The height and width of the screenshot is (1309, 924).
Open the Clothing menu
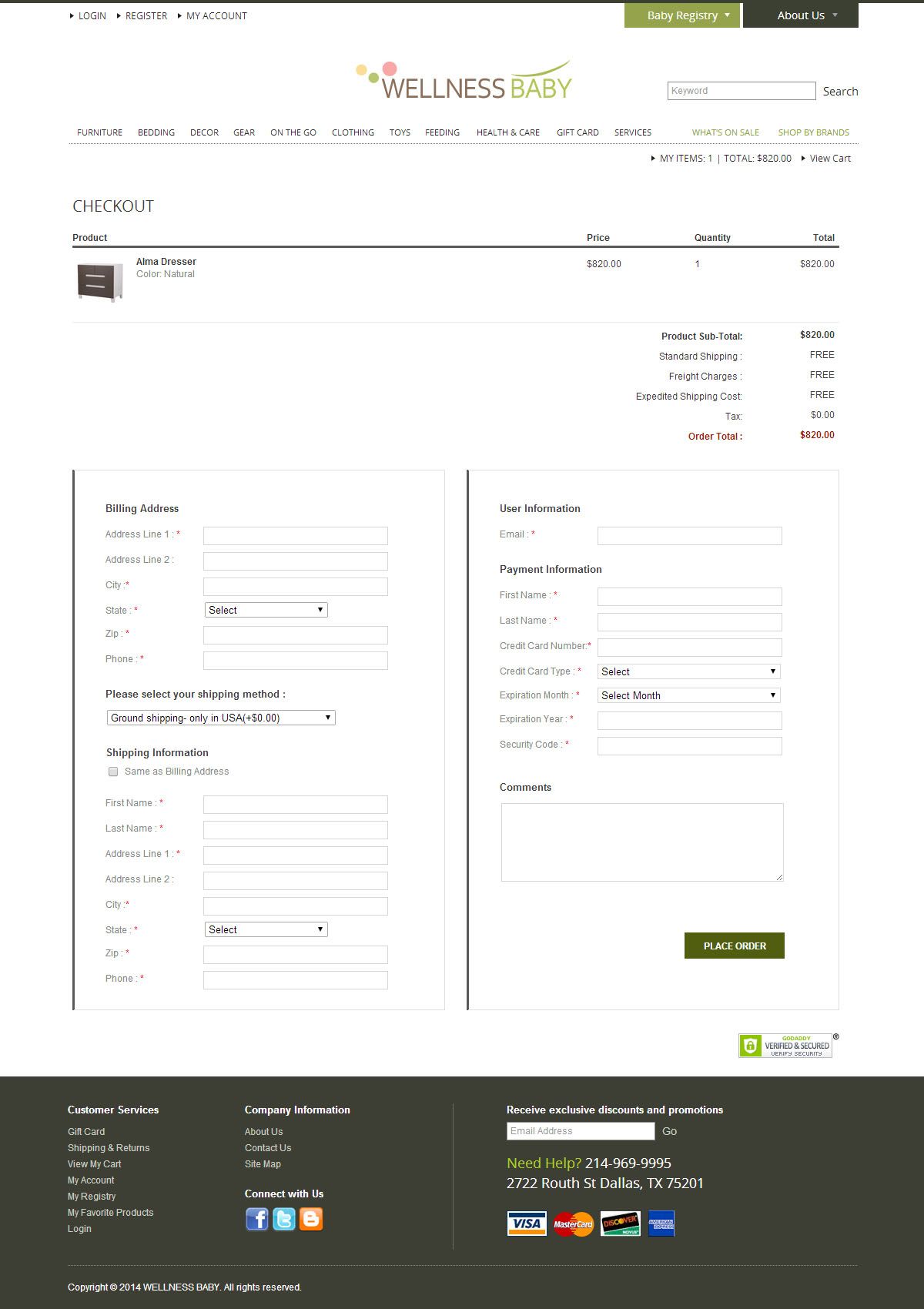353,132
